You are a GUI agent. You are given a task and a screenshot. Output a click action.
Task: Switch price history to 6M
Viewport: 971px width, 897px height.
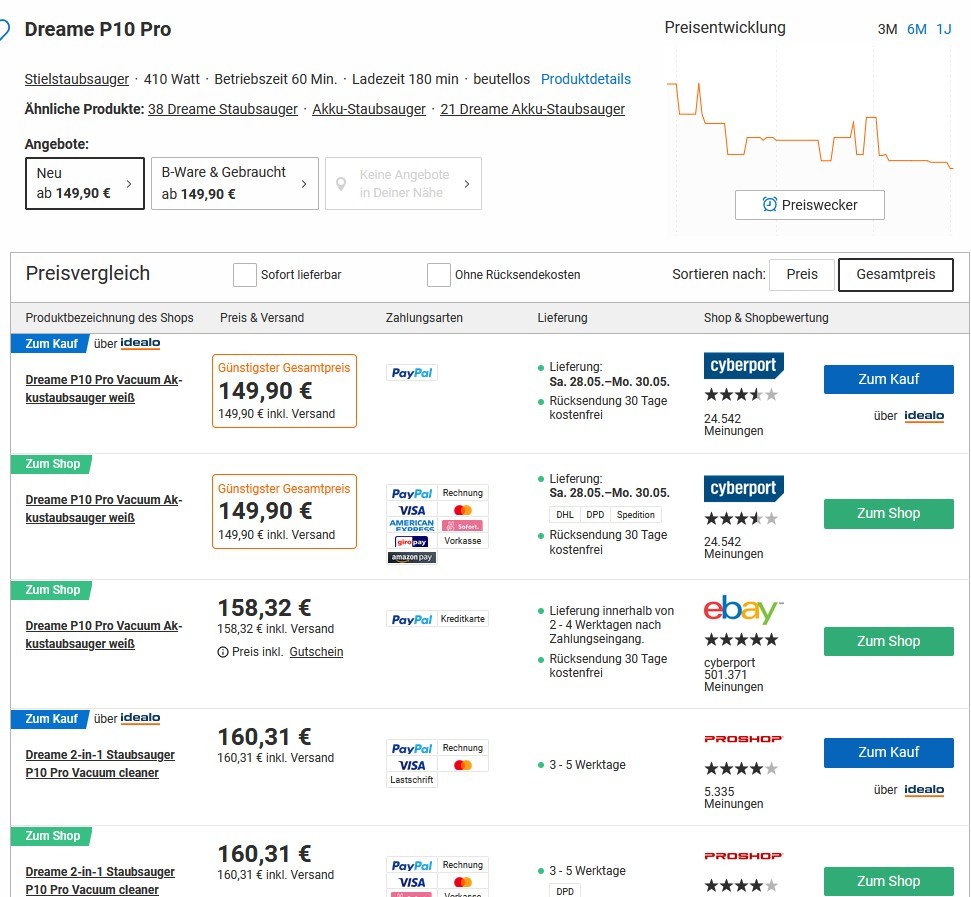(917, 29)
